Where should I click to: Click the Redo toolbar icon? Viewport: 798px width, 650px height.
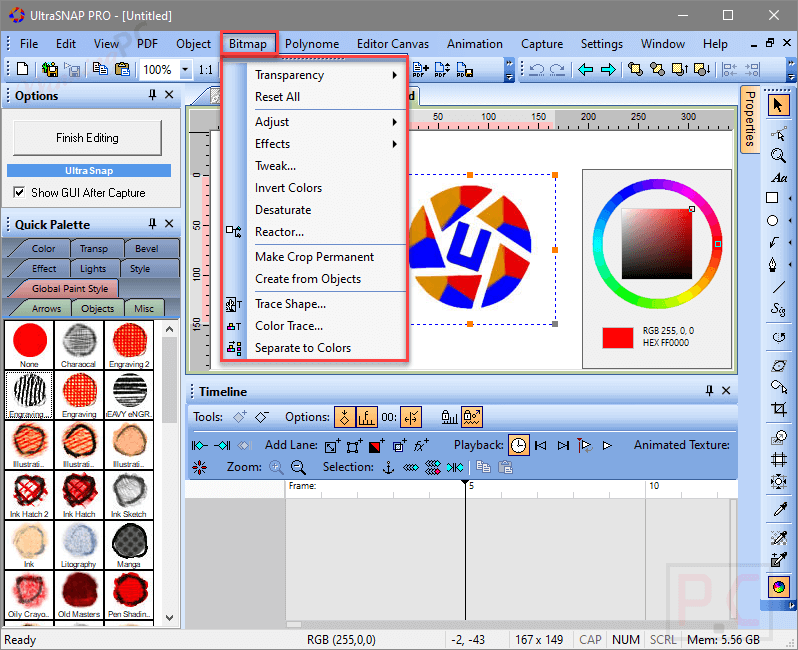(x=558, y=70)
